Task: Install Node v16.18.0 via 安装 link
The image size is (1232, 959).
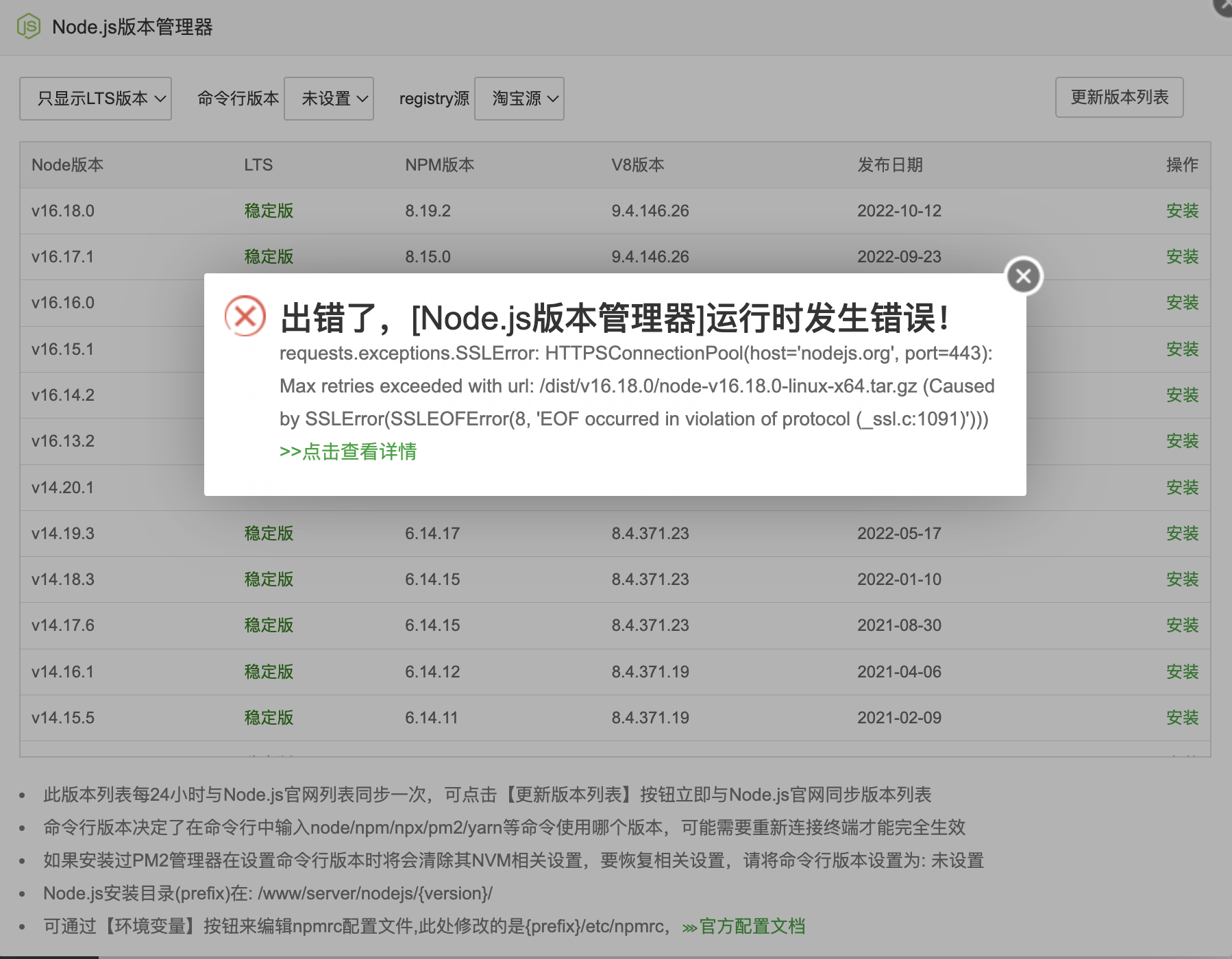Action: 1182,211
